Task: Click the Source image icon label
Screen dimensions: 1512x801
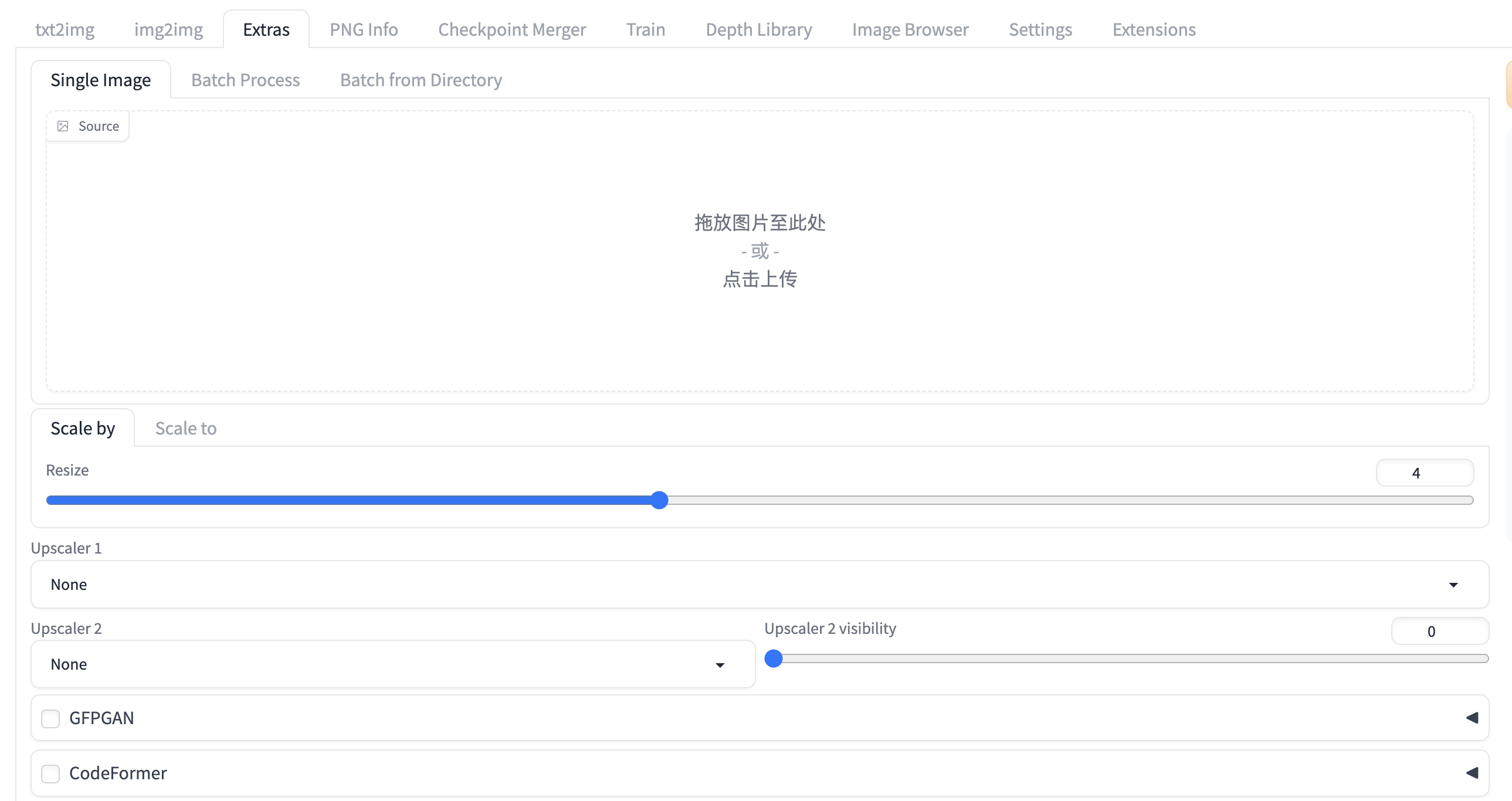Action: 88,126
